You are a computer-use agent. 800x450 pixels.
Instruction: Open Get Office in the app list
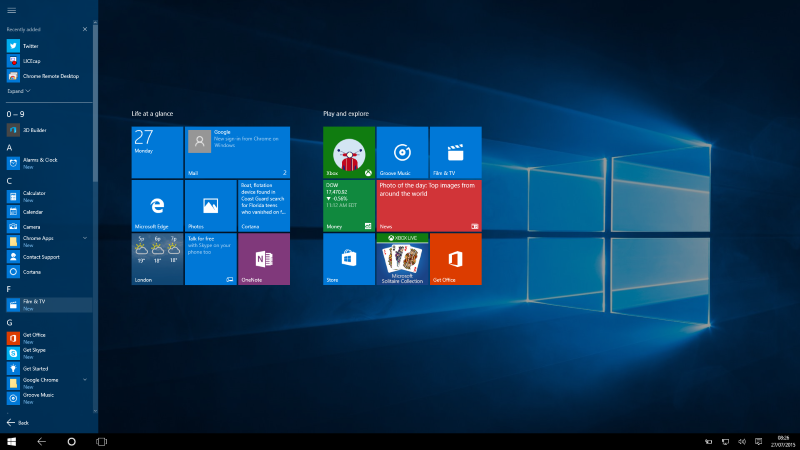point(48,338)
